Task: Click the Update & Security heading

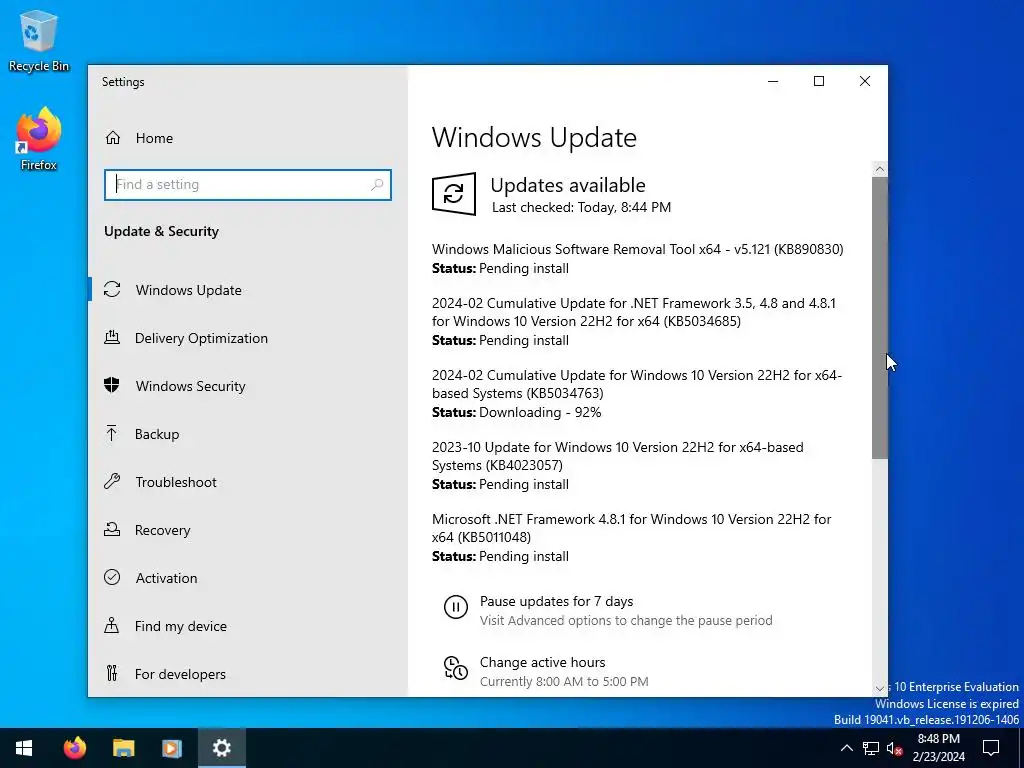Action: pyautogui.click(x=161, y=231)
